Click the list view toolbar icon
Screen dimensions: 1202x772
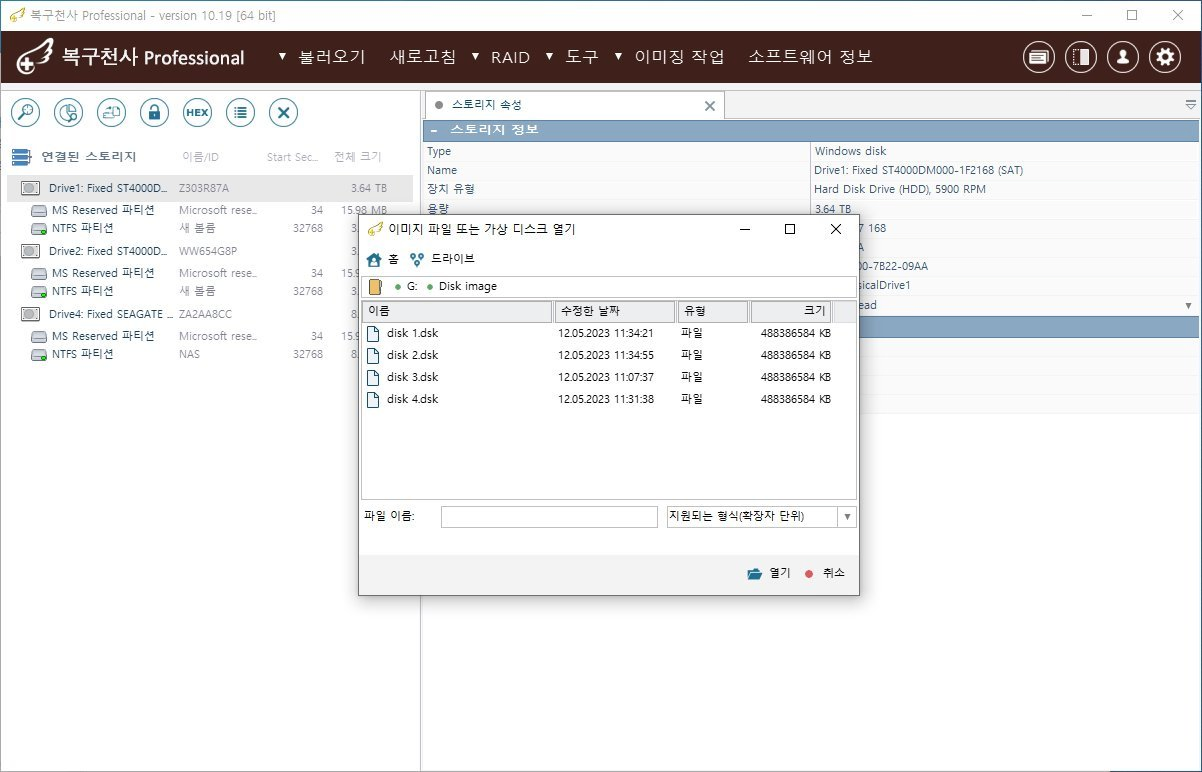[x=240, y=113]
